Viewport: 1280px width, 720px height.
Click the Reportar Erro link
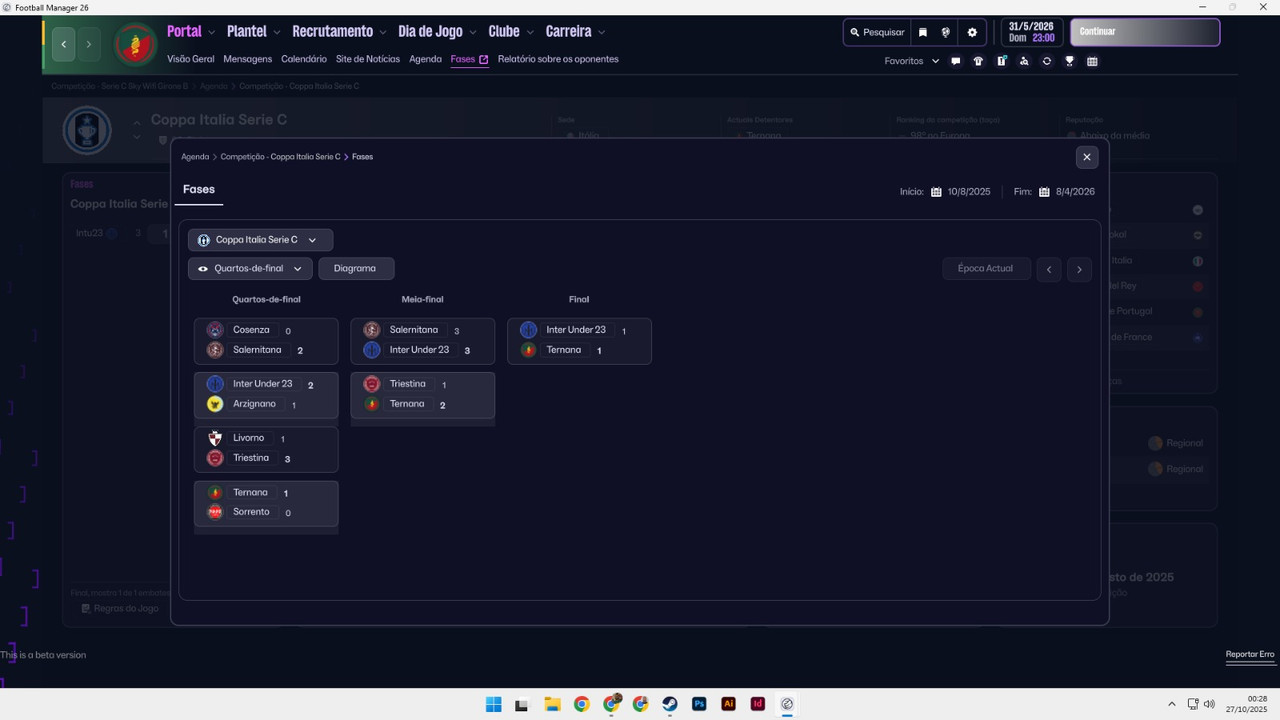click(x=1250, y=655)
